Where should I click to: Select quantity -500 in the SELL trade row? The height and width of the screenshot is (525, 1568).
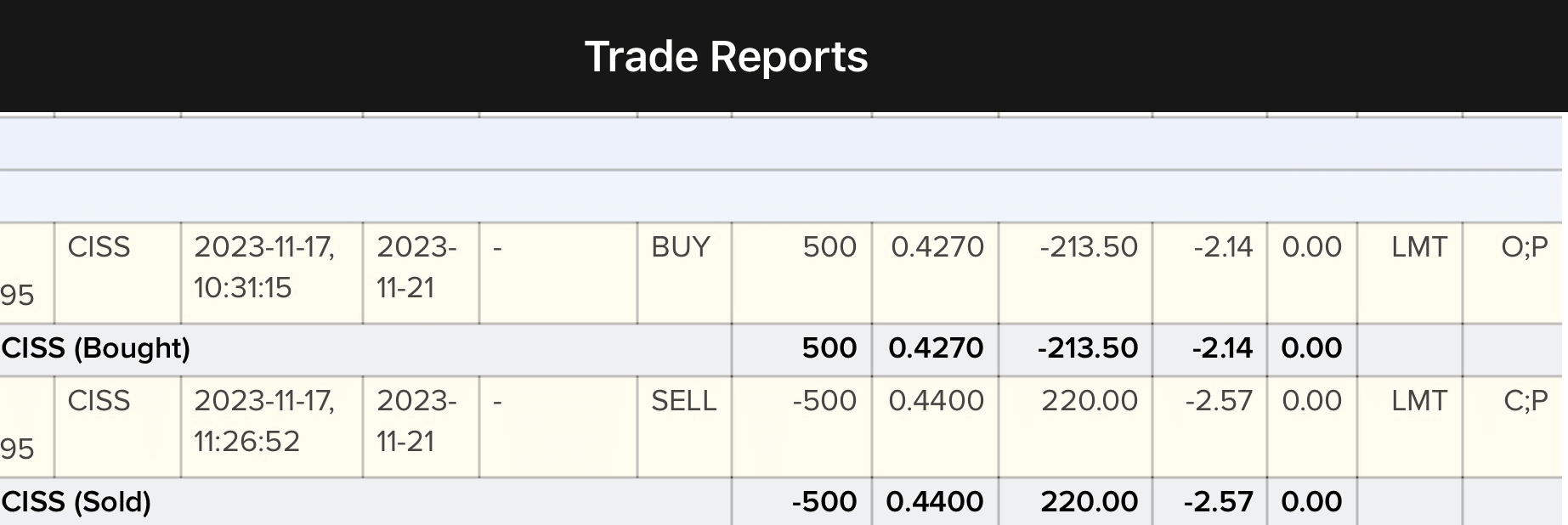[824, 401]
